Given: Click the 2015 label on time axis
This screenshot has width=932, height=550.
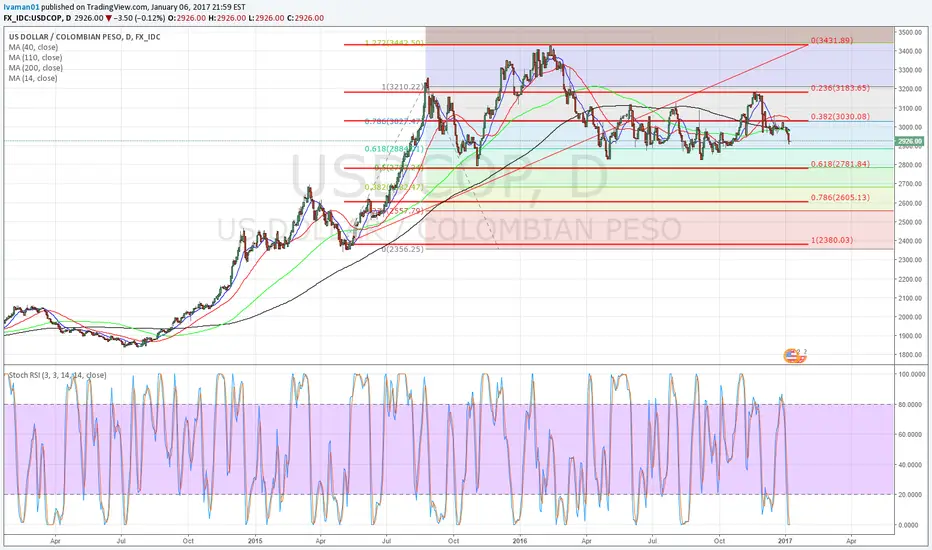Looking at the screenshot, I should click(x=255, y=541).
